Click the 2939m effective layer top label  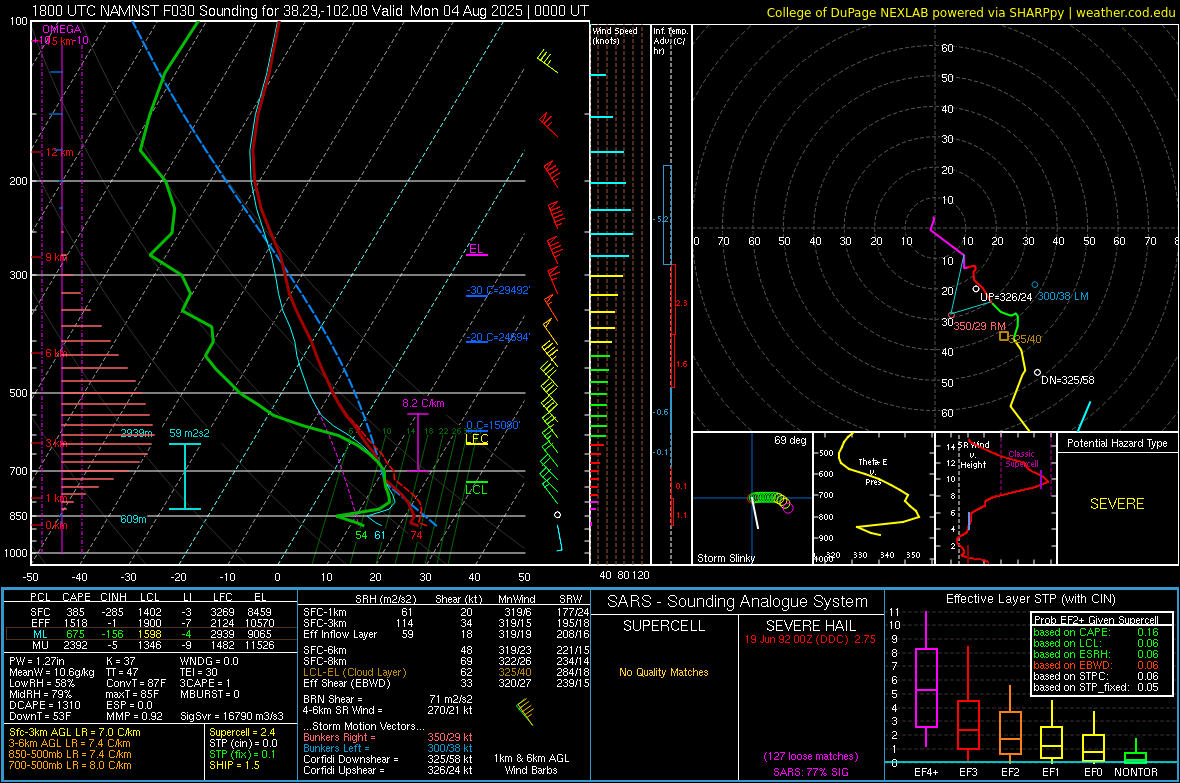coord(136,433)
